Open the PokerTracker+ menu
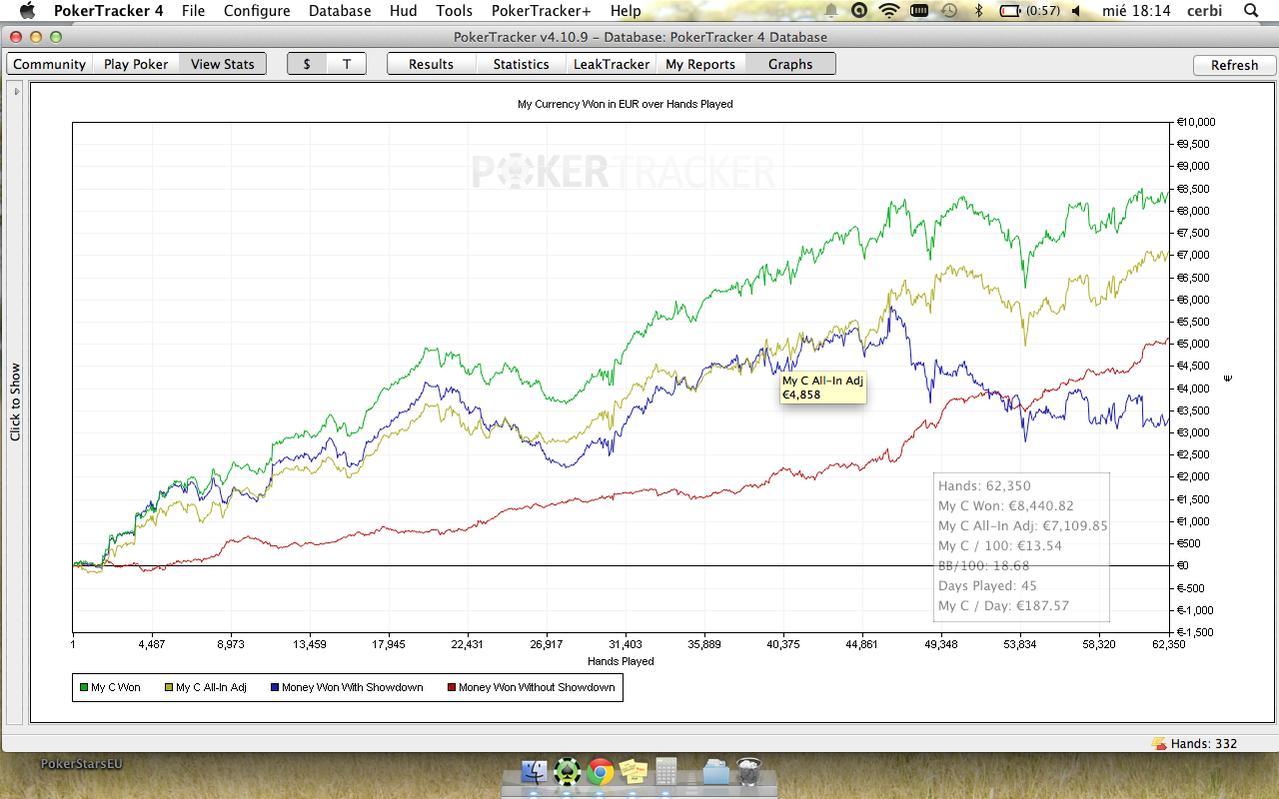Image resolution: width=1279 pixels, height=799 pixels. [541, 11]
